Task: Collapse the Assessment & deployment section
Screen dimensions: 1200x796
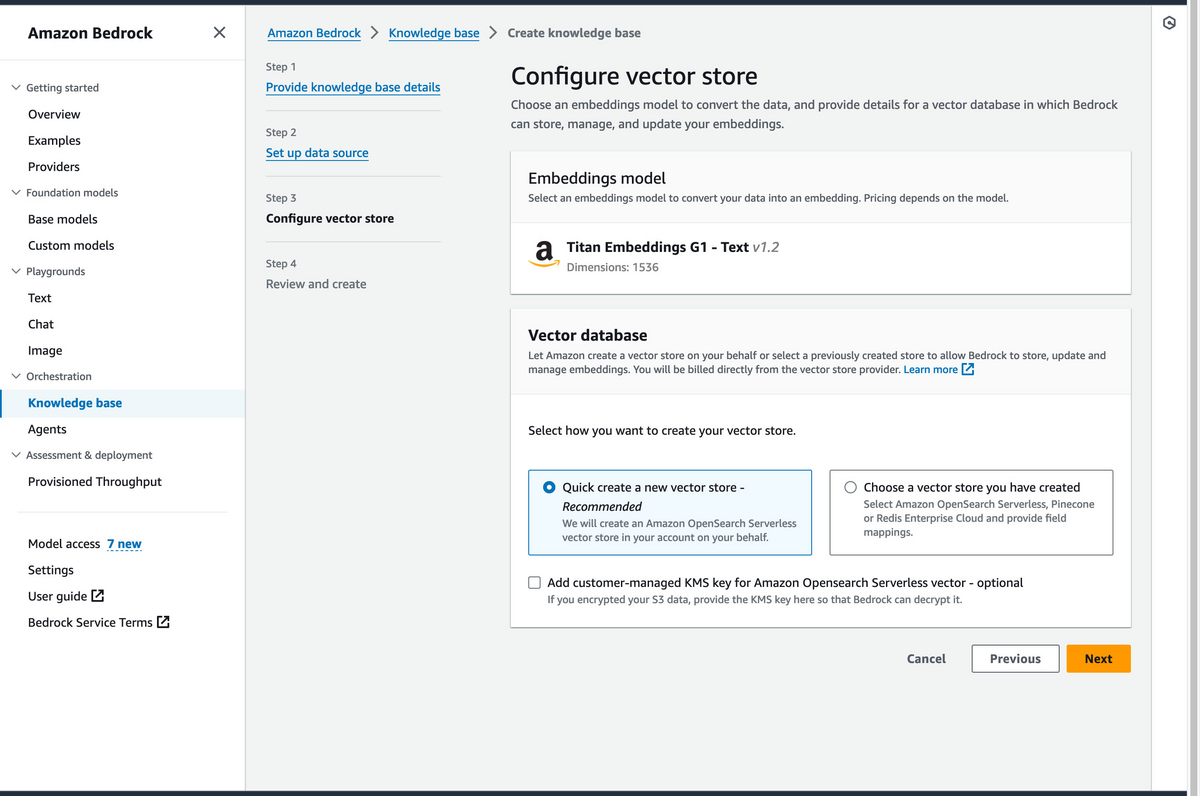Action: [15, 455]
